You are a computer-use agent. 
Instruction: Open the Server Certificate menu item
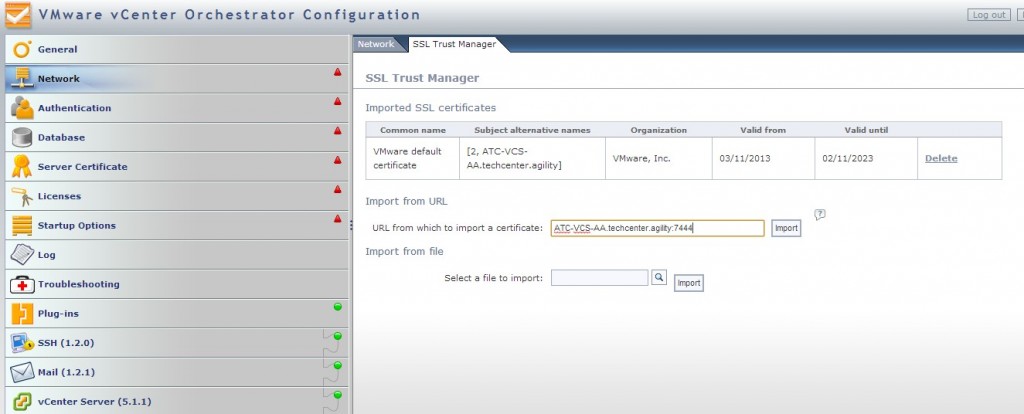[x=176, y=167]
